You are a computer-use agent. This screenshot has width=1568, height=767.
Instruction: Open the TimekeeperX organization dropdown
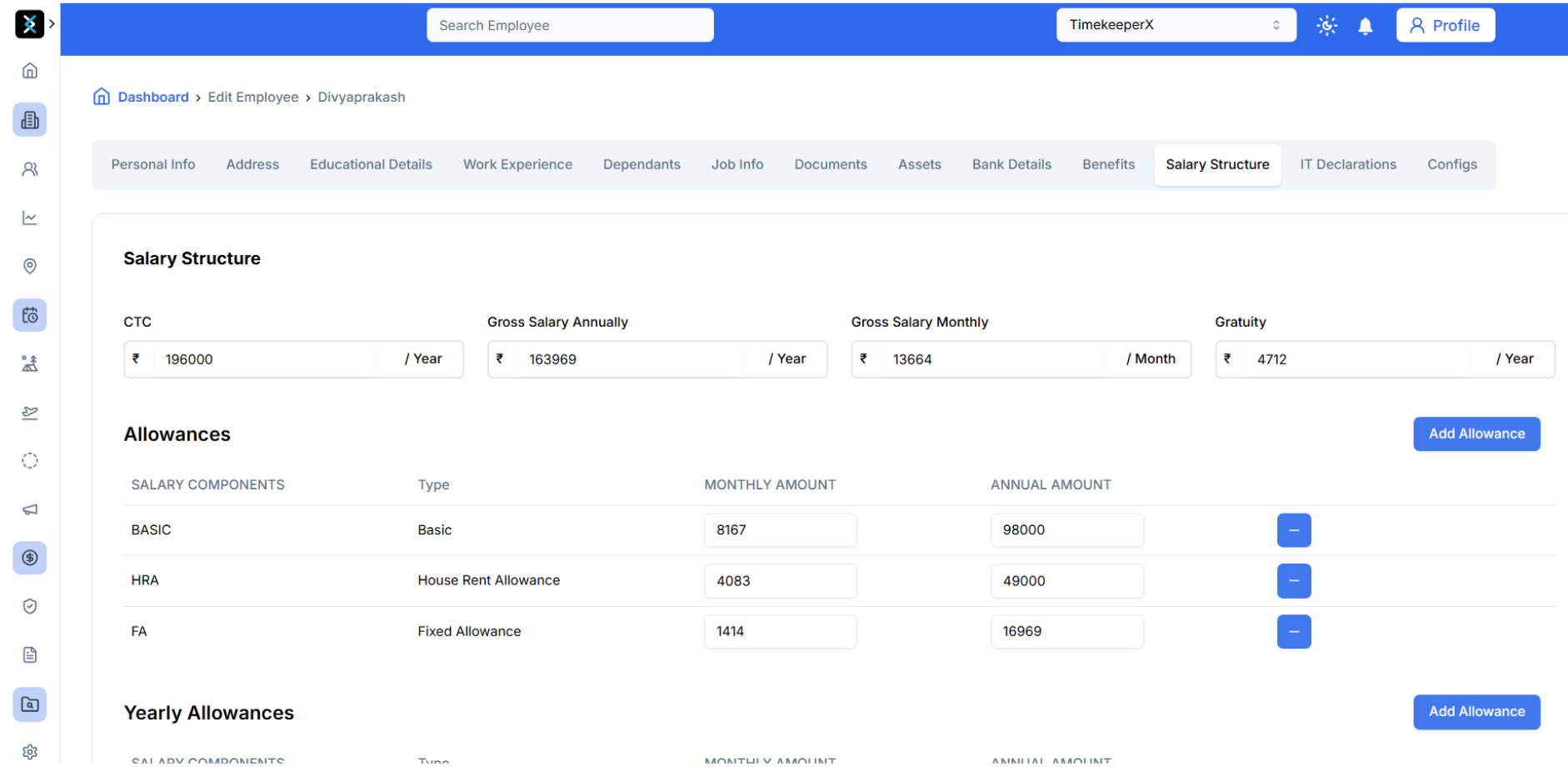1176,25
